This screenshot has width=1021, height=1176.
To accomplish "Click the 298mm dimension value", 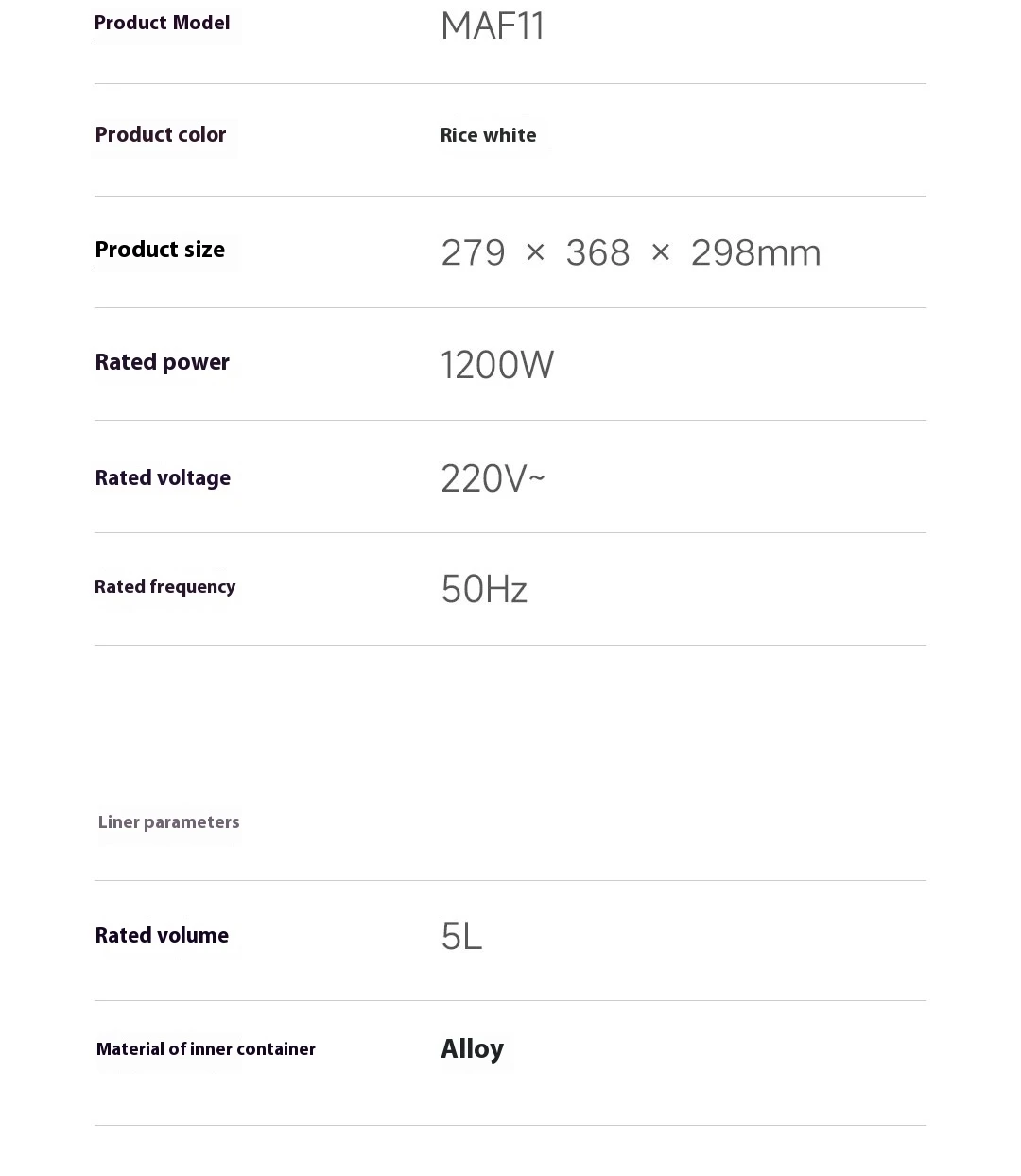I will point(755,253).
